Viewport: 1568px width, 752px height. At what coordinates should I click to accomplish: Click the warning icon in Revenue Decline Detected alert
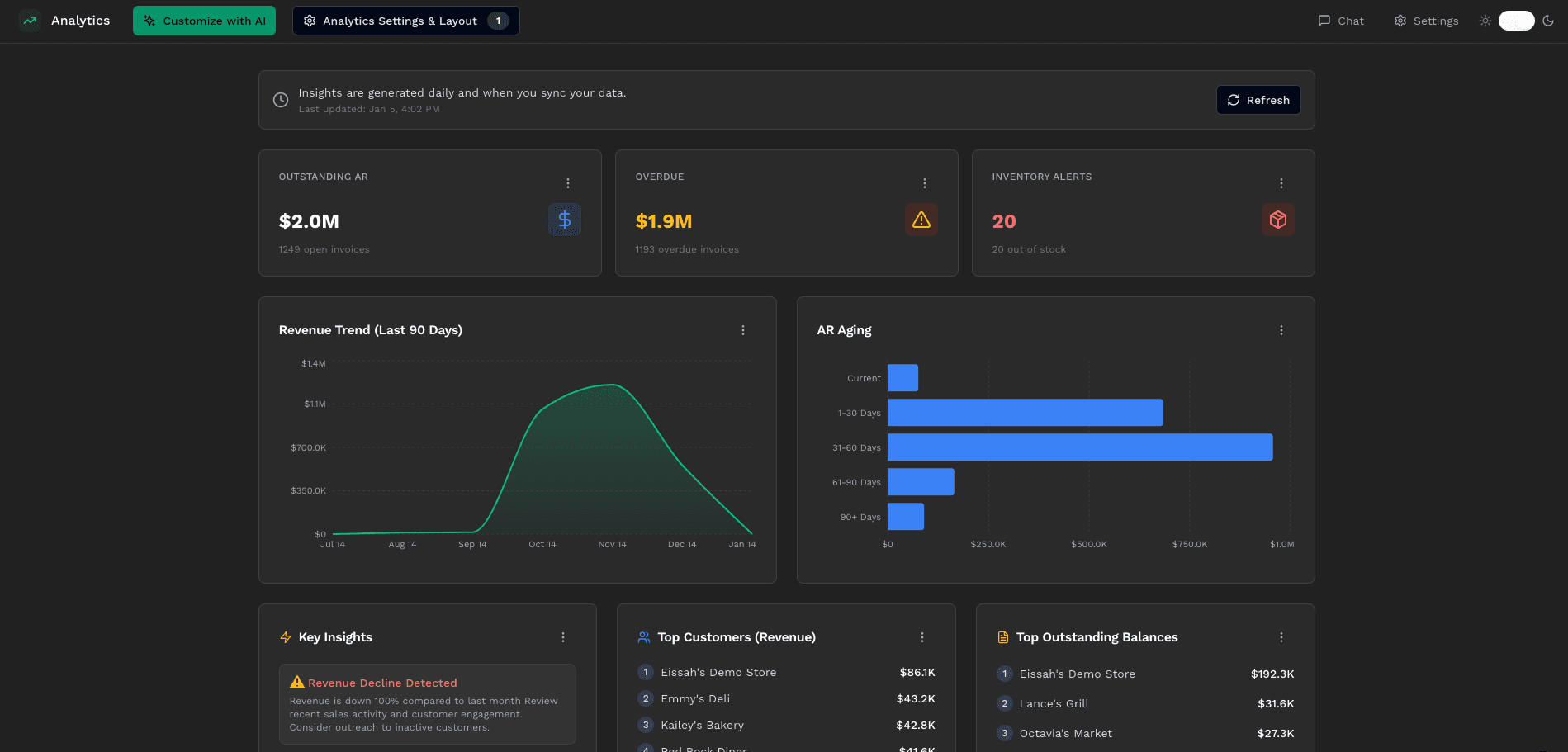298,682
